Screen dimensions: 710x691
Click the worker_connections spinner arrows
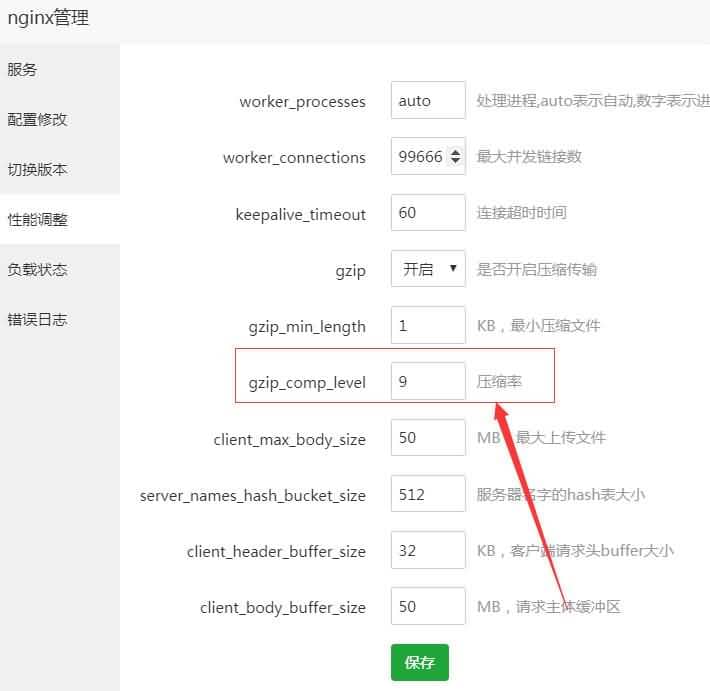click(456, 156)
